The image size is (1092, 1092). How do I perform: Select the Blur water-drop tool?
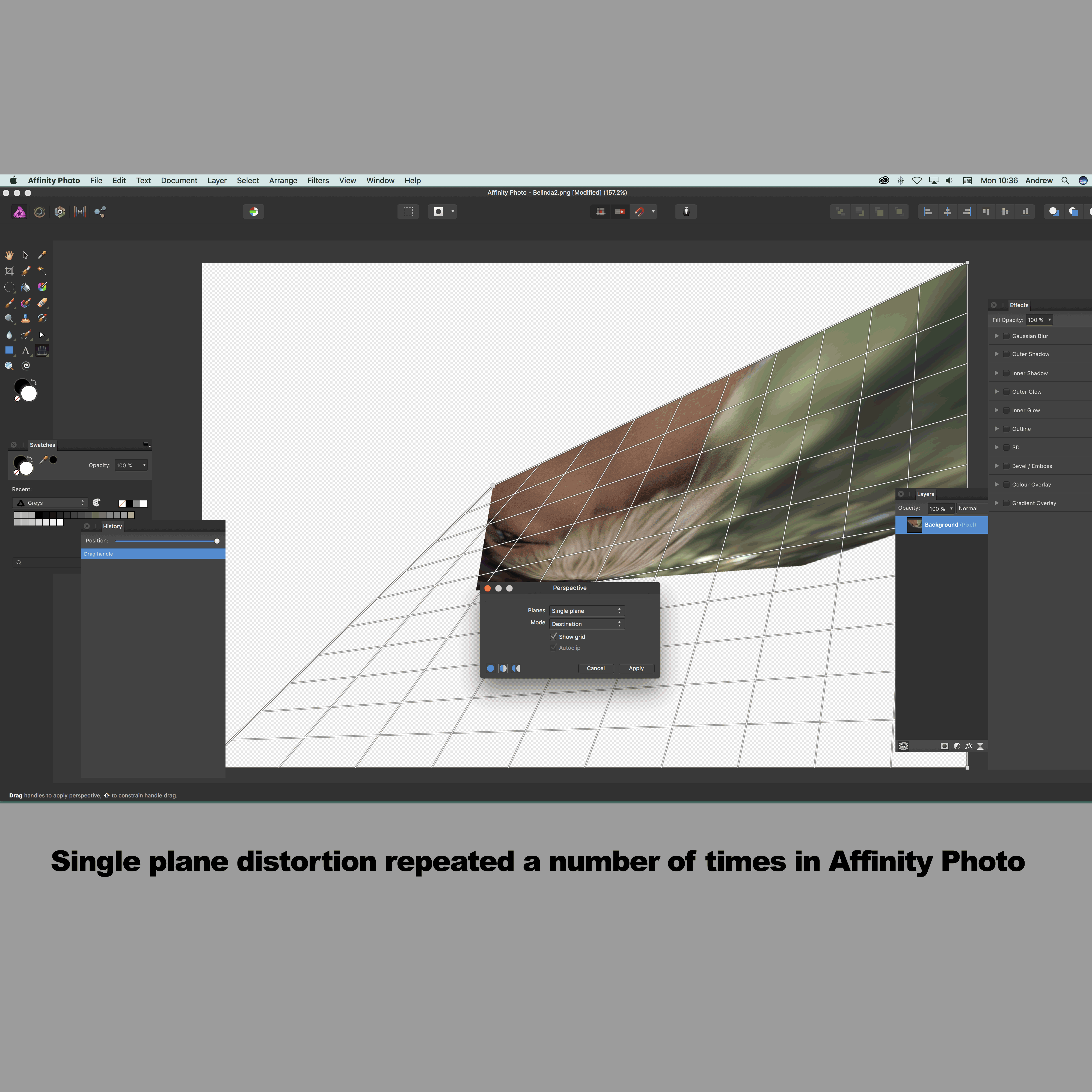tap(10, 335)
